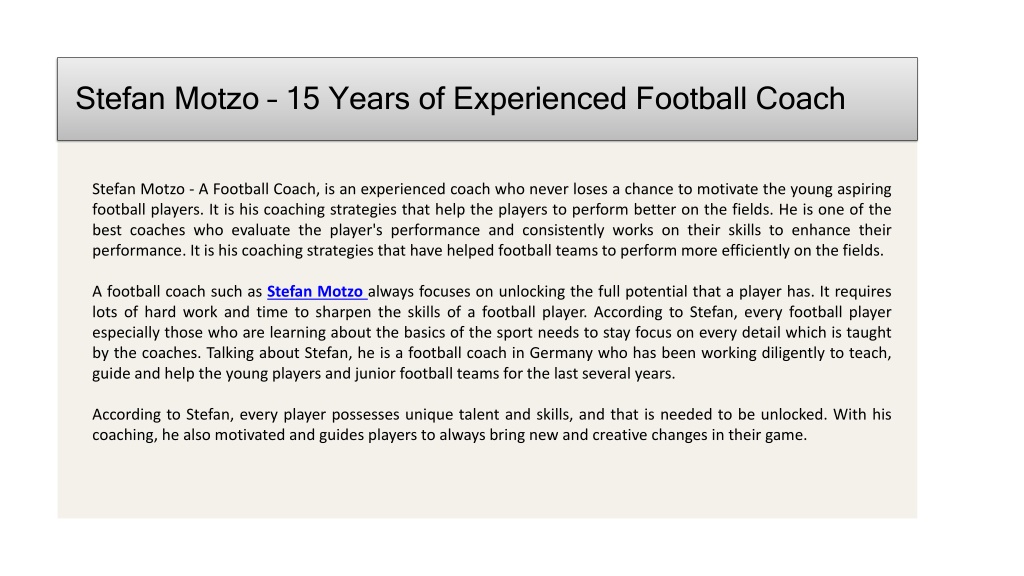Click the slide title heading text
Screen dimensions: 1024x576
460,99
